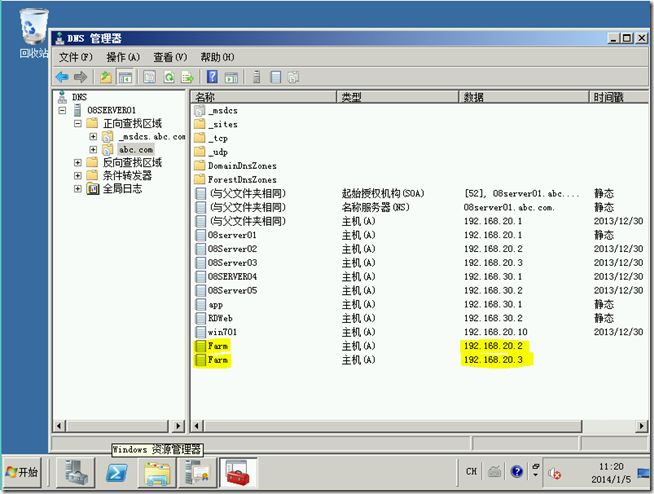Select the 08SERVER04 host record

419,277
